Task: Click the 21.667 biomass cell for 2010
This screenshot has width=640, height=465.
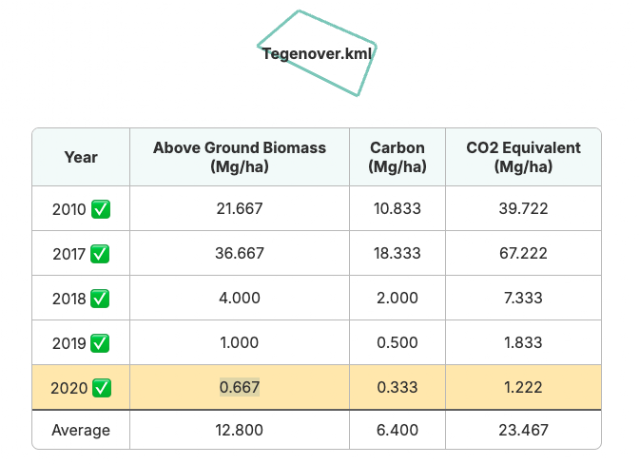Action: pos(240,209)
